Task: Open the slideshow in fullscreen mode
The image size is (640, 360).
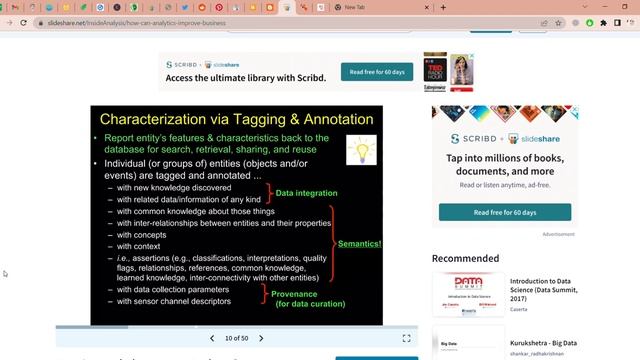Action: tap(406, 338)
